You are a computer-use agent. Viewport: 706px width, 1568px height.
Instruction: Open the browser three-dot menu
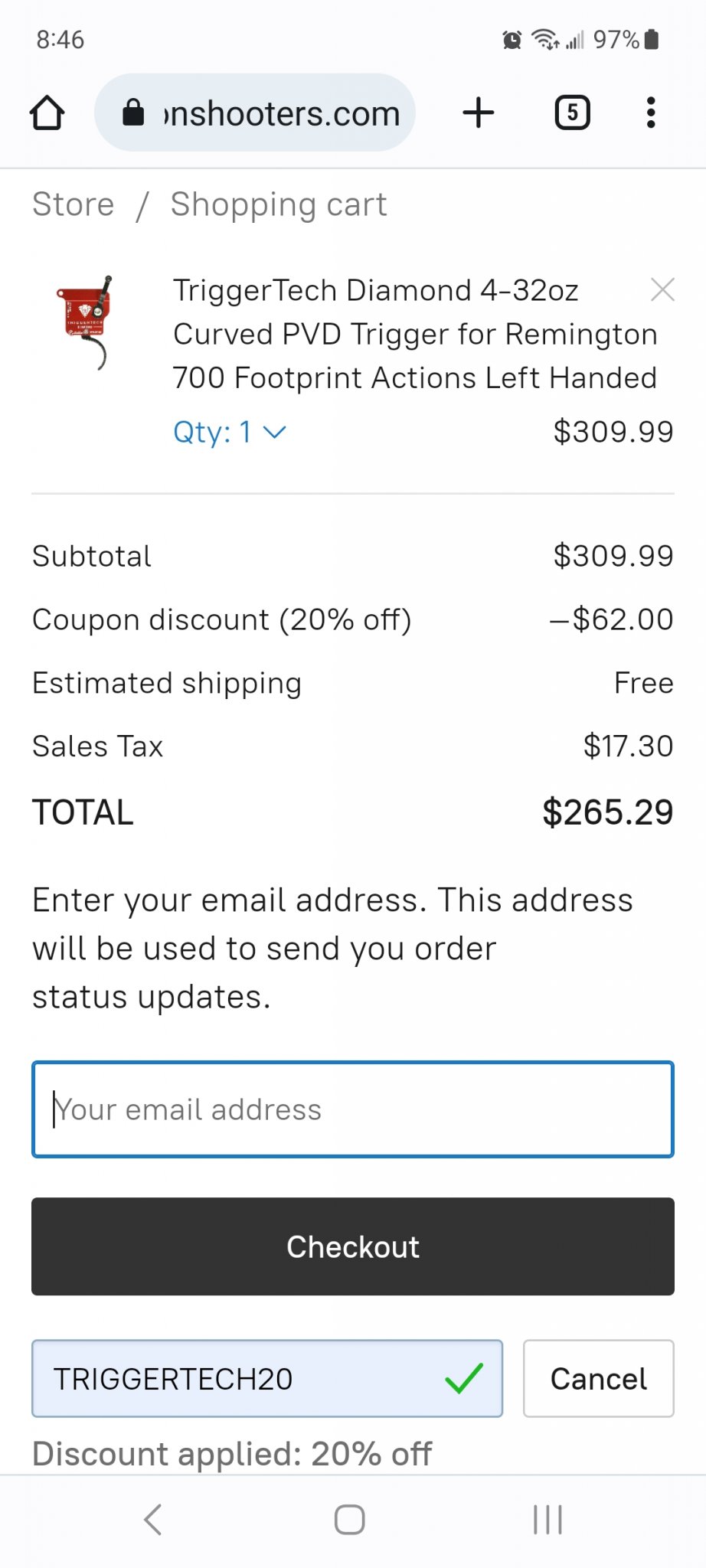pyautogui.click(x=651, y=113)
